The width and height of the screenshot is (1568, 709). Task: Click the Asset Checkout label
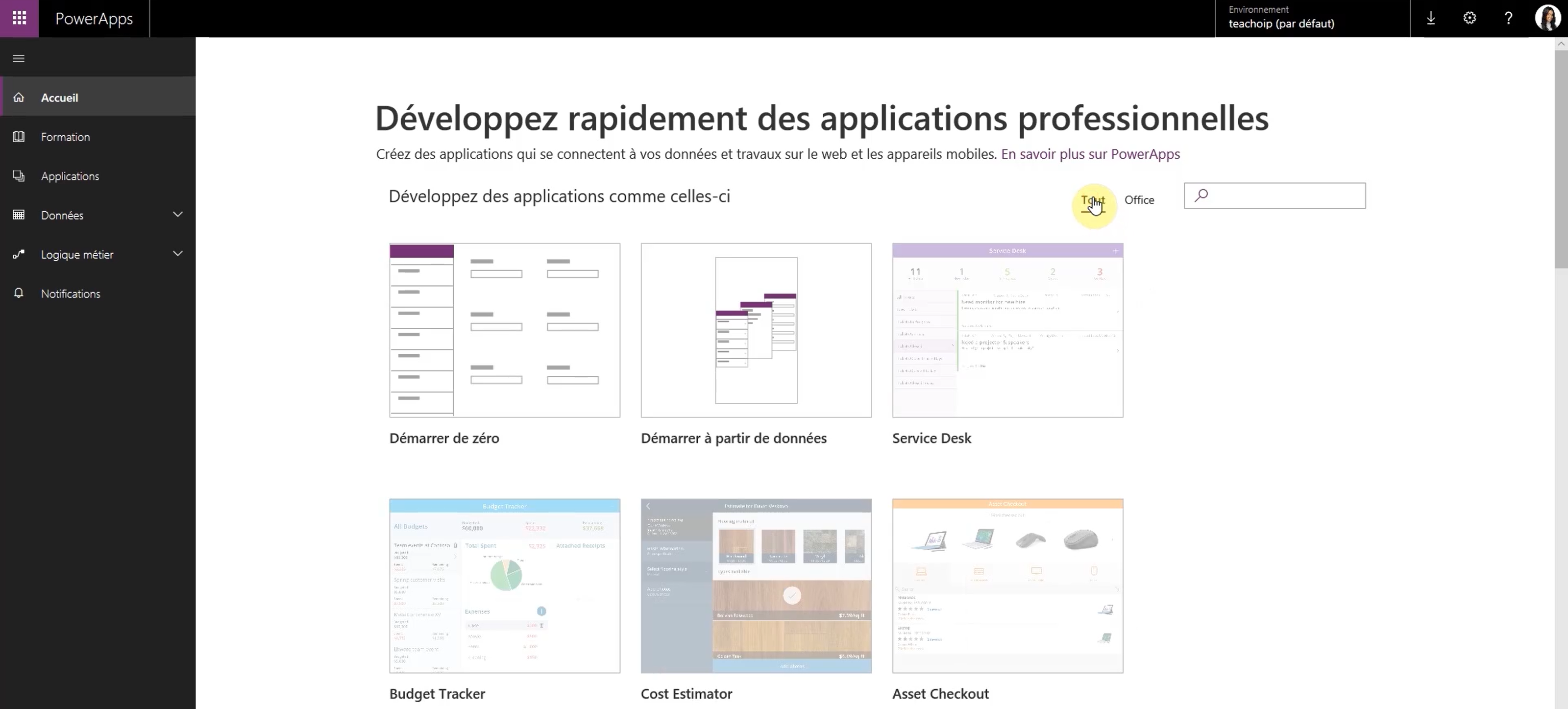[x=940, y=694]
